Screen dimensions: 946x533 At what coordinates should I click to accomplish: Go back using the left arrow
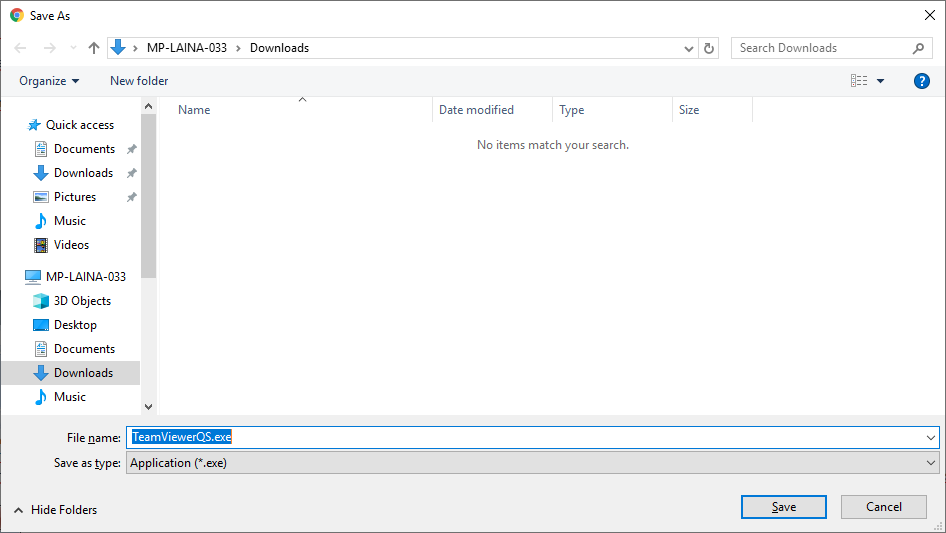(20, 48)
